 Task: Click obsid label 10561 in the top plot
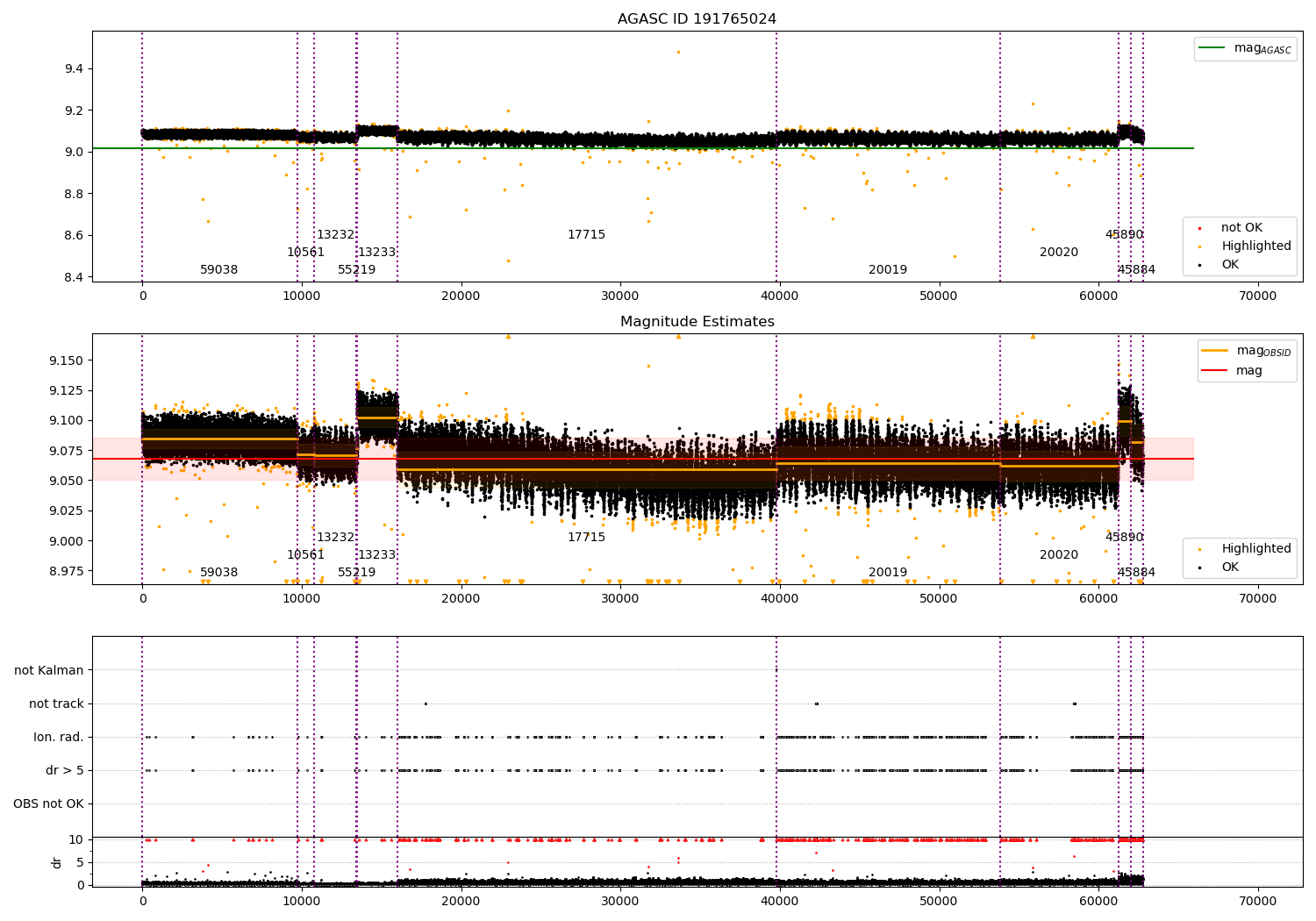point(305,253)
